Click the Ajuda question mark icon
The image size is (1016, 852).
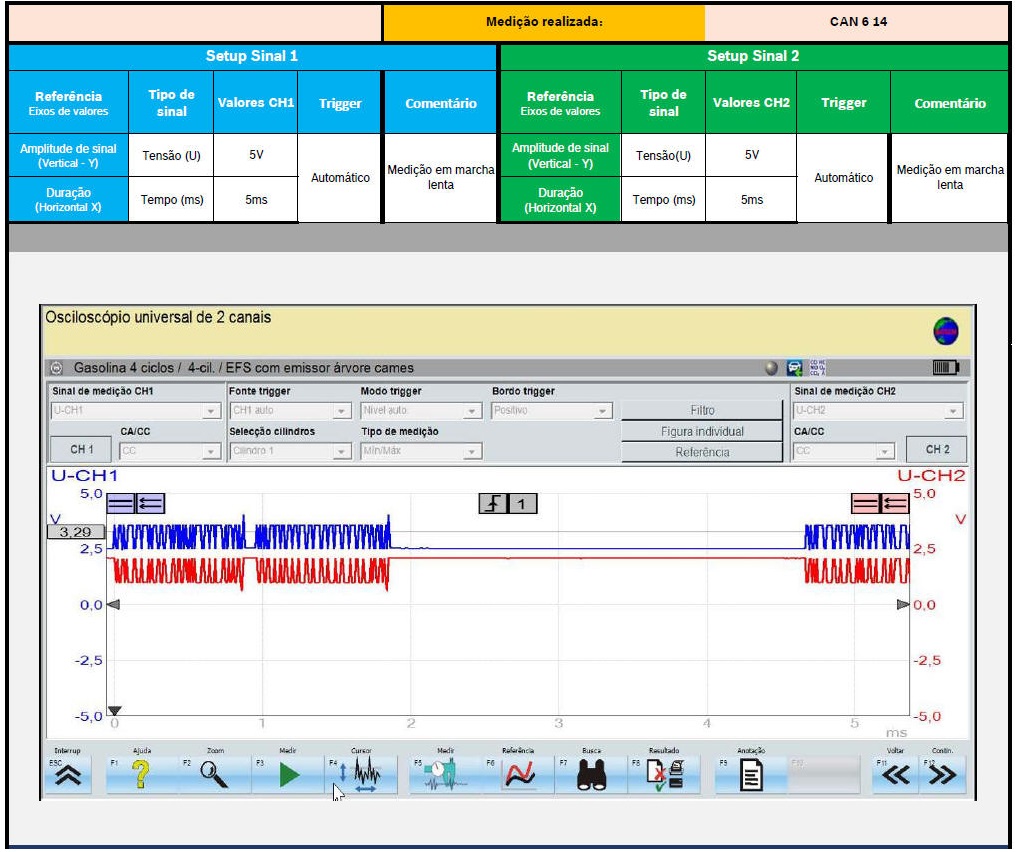(x=141, y=775)
